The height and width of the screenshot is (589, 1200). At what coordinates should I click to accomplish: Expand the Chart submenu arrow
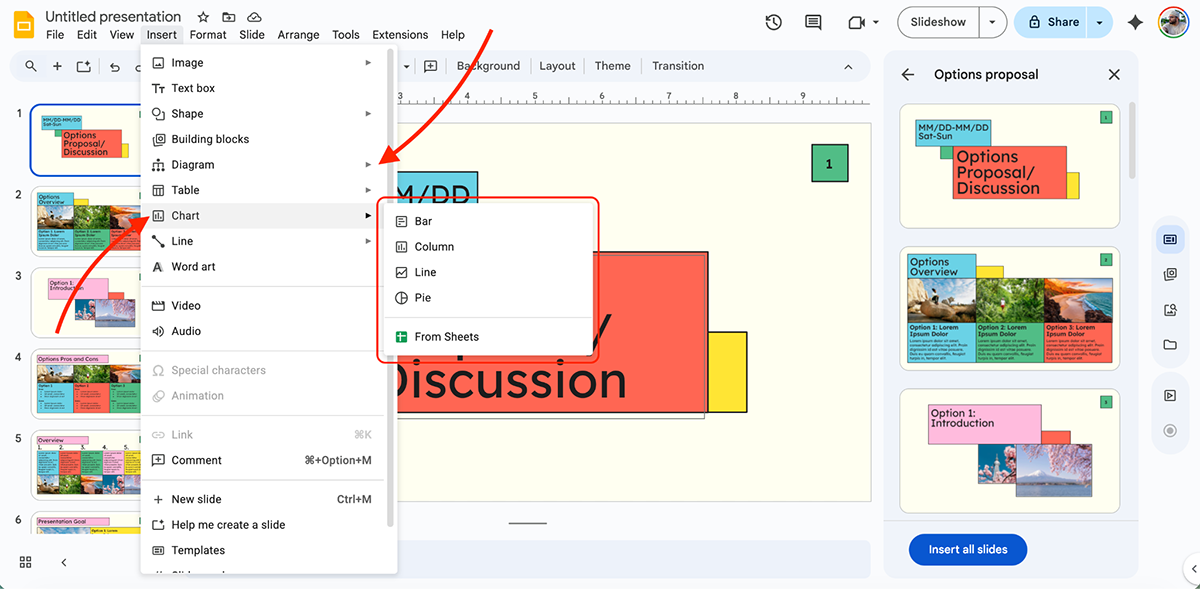[x=366, y=215]
